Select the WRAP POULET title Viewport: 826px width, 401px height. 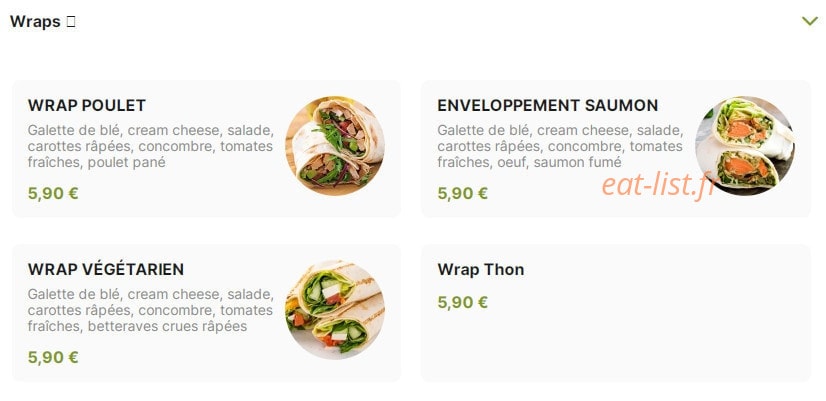click(87, 105)
